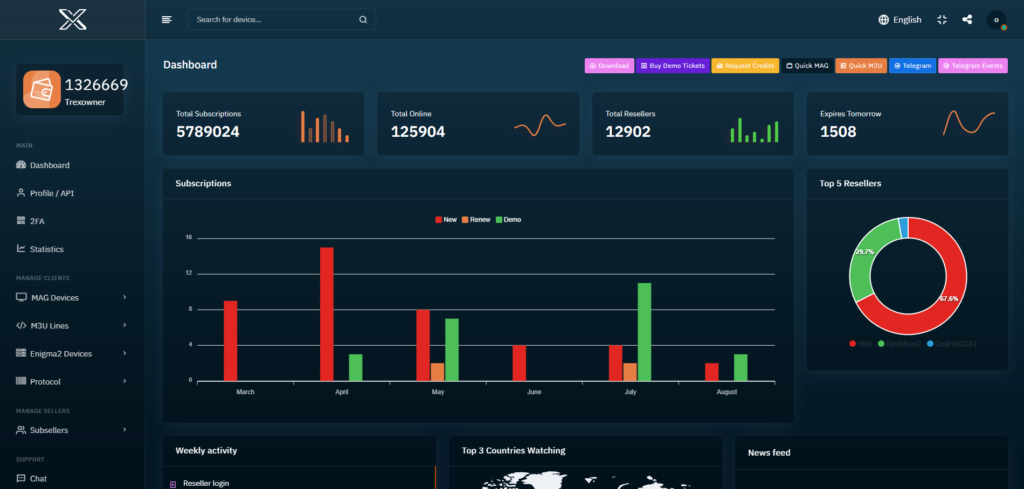The width and height of the screenshot is (1024, 489).
Task: Toggle the Renew series legend in chart
Action: (472, 219)
